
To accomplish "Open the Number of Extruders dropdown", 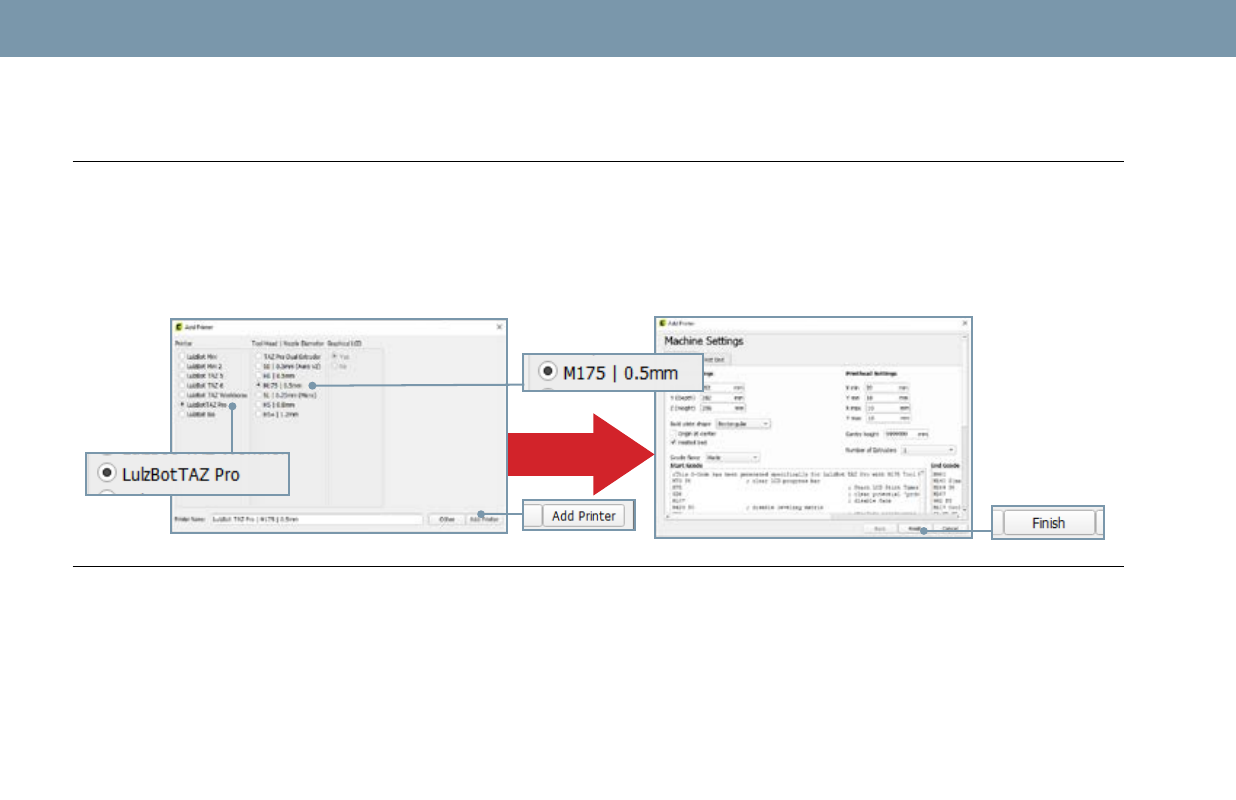I will point(928,451).
